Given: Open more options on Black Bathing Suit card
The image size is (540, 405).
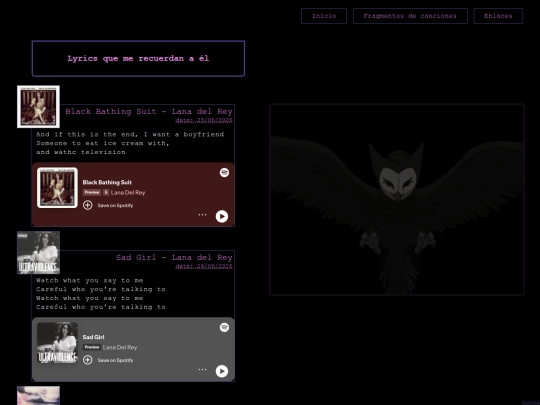Looking at the screenshot, I should pos(202,215).
